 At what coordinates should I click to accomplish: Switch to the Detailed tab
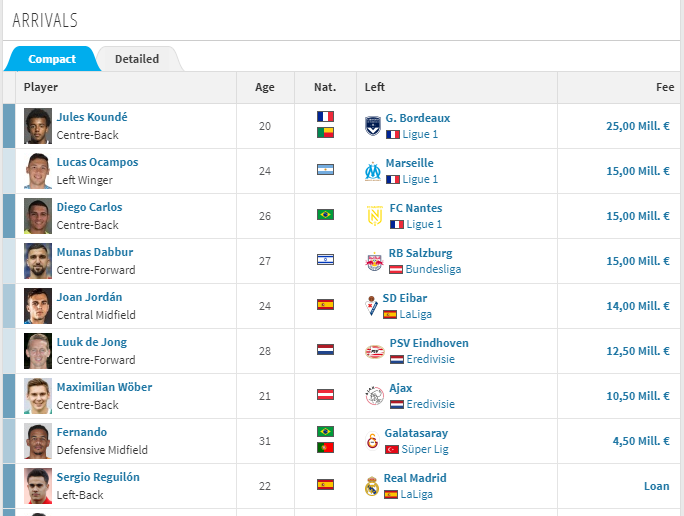click(x=137, y=59)
